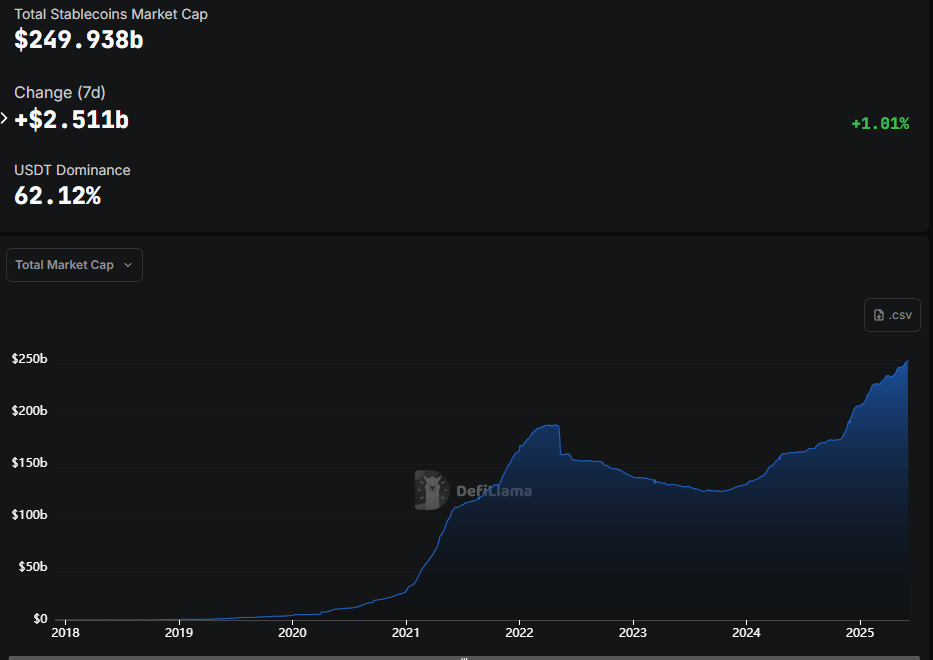Click the file download icon in .csv button
Screen dimensions: 933x660
[x=879, y=315]
